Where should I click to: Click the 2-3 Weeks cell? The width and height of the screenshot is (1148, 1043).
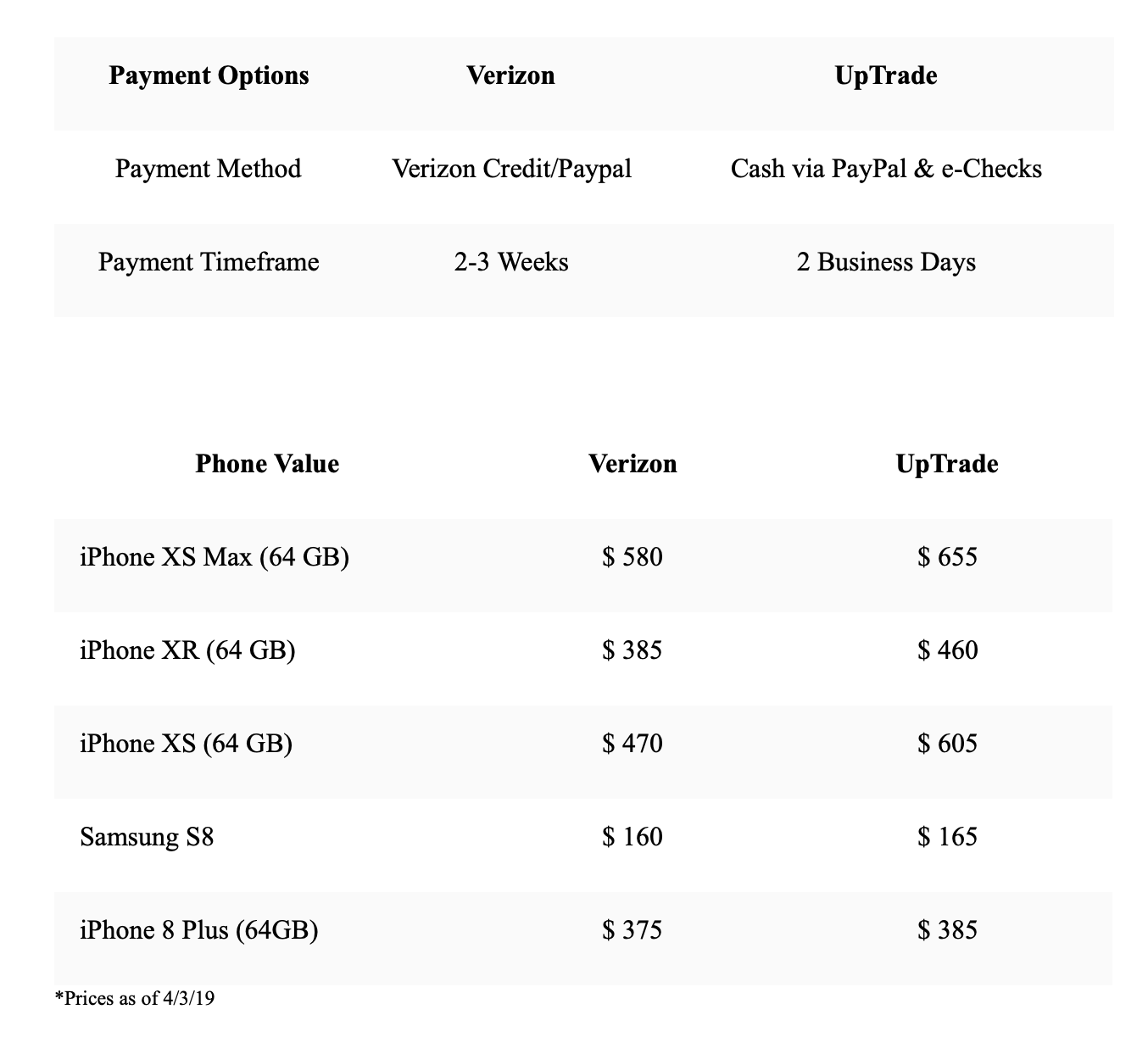(511, 262)
